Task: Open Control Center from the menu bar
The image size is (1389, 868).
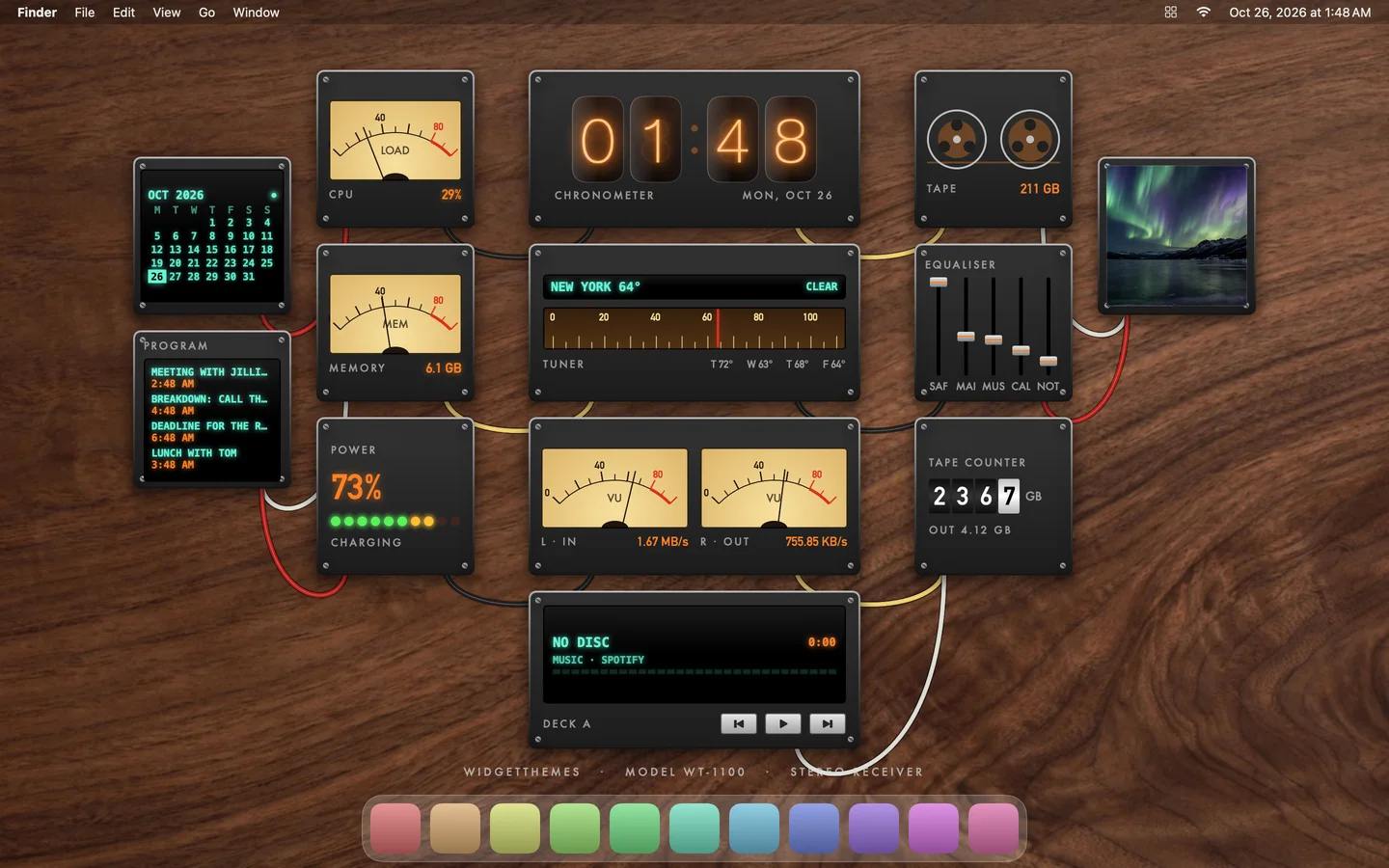Action: (x=1171, y=13)
